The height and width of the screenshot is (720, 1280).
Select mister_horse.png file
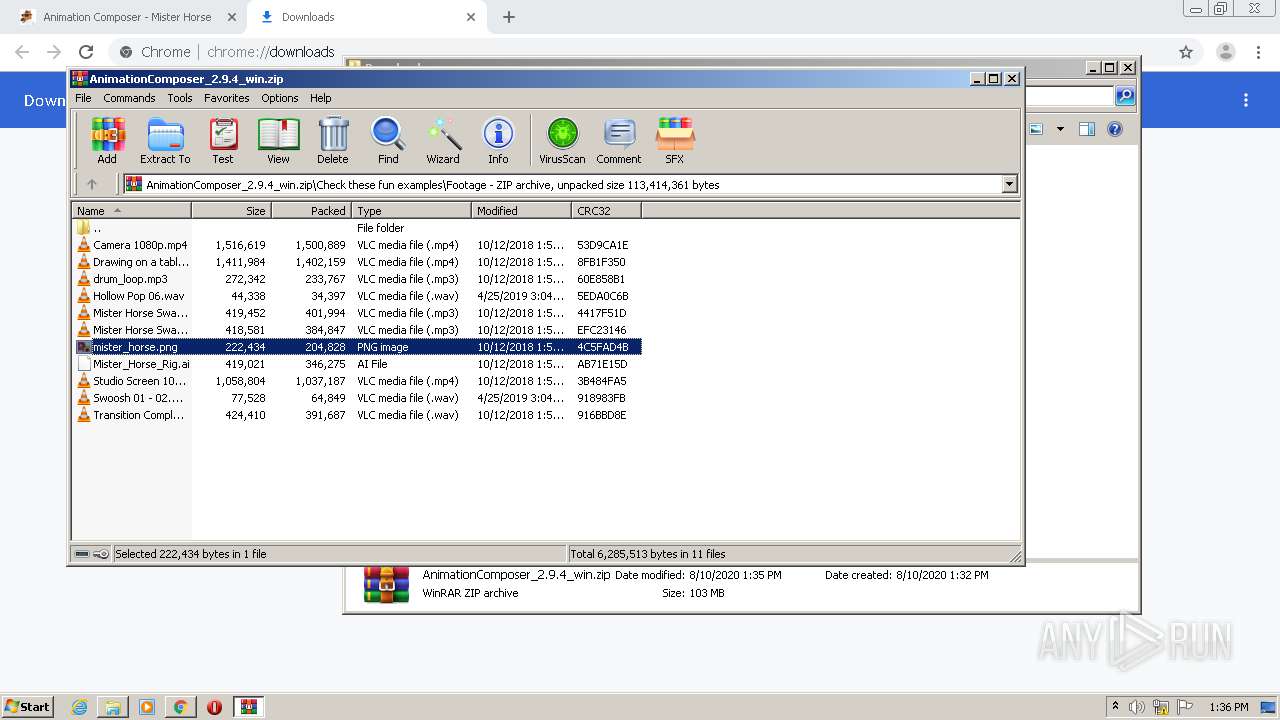(357, 347)
